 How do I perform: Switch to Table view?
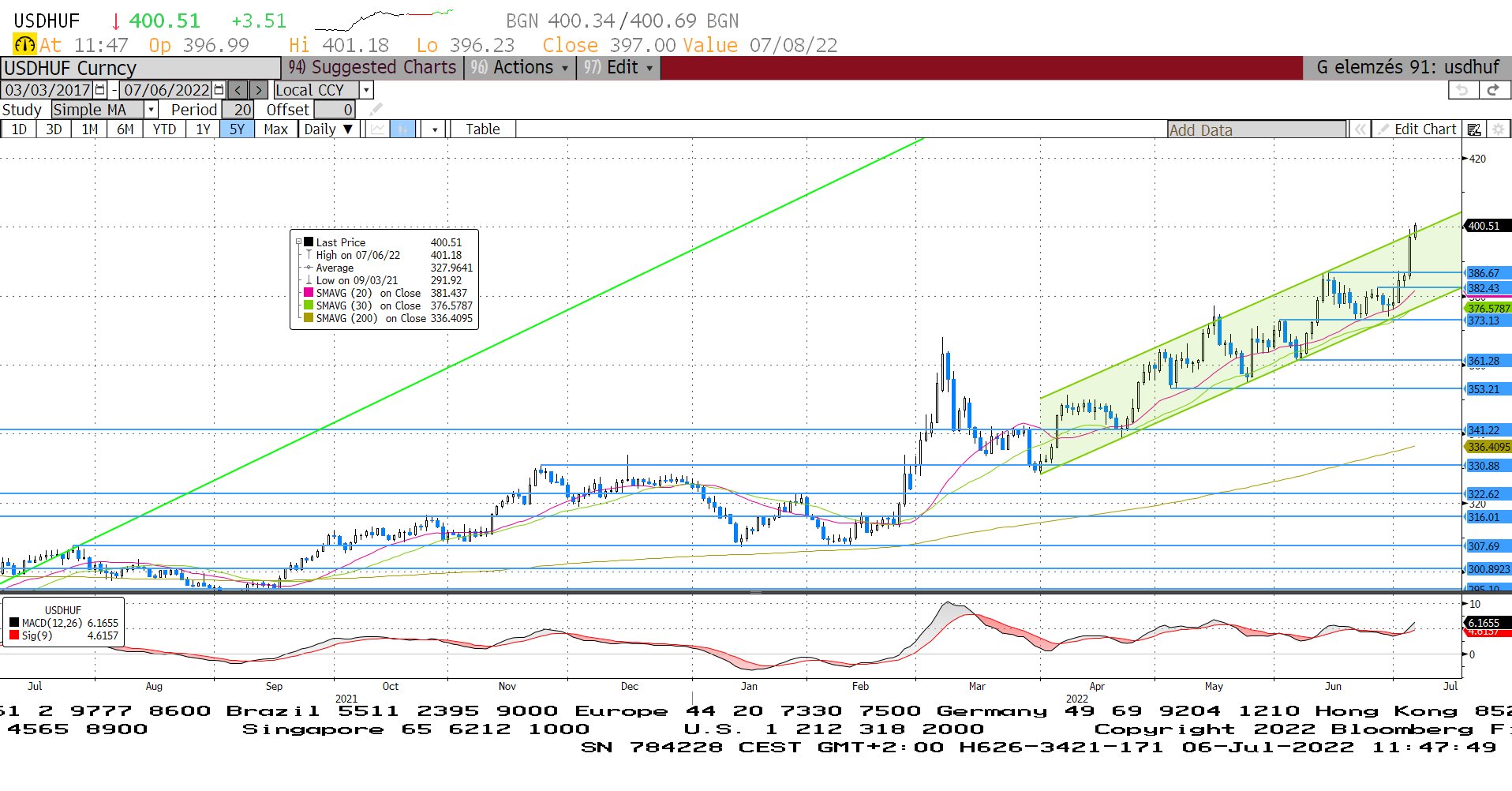[x=483, y=129]
